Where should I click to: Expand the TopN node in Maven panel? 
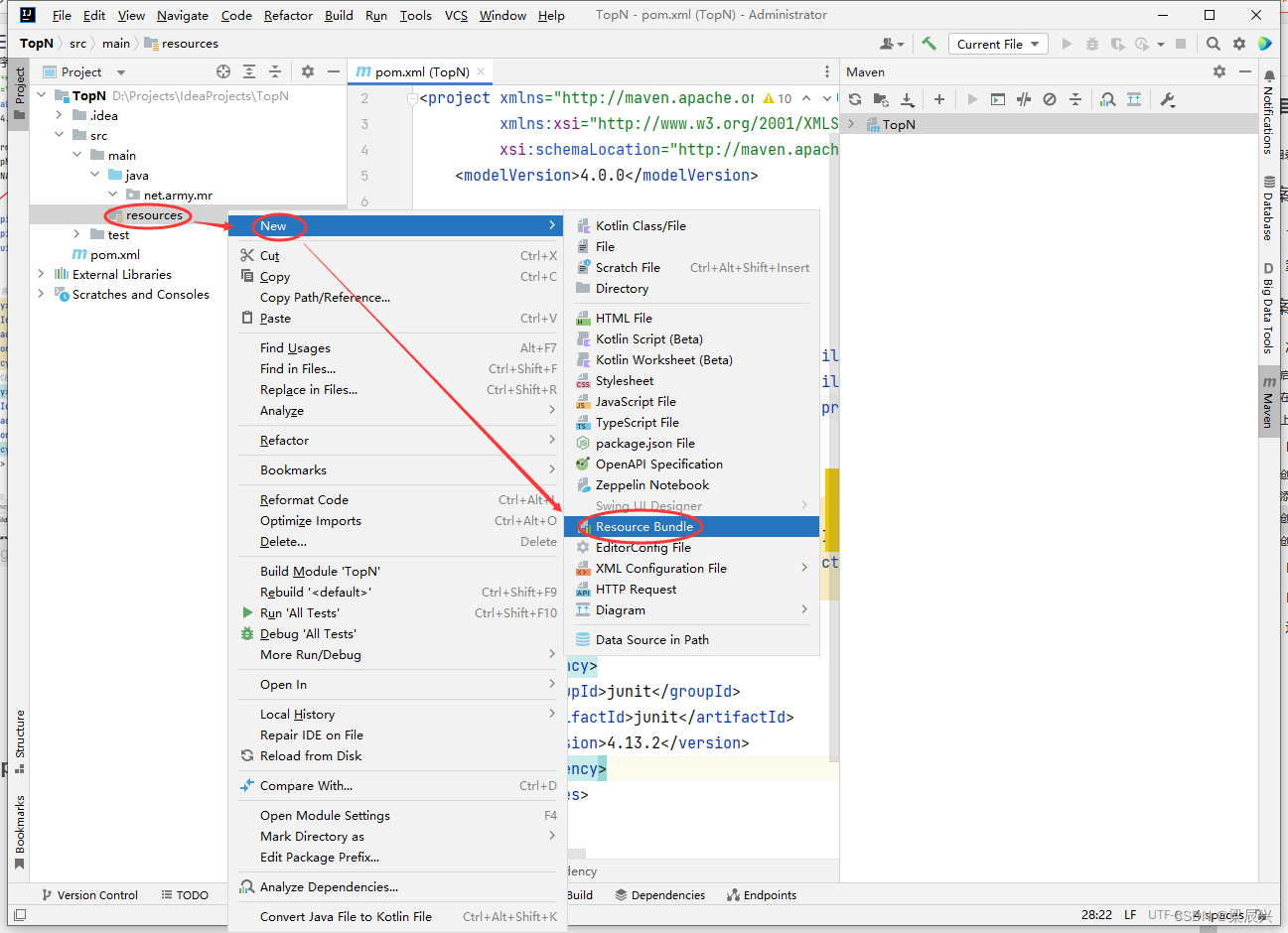click(851, 124)
